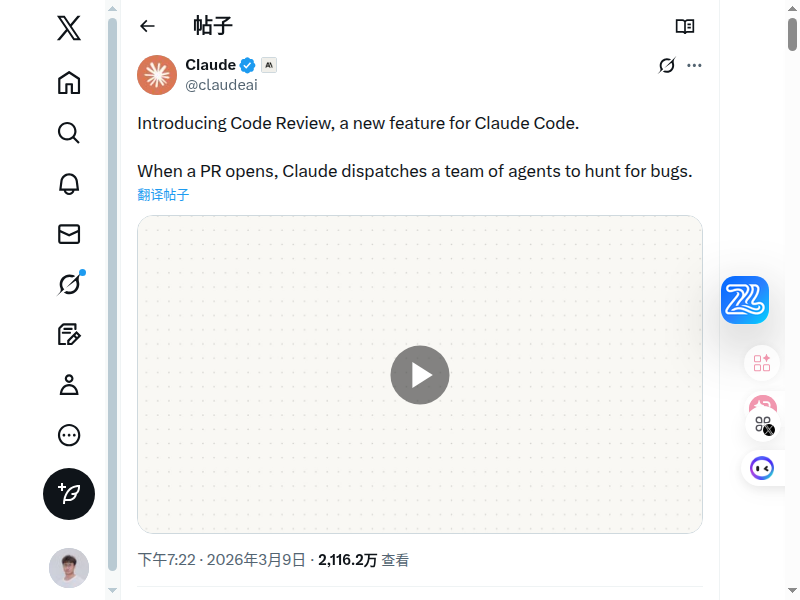This screenshot has width=800, height=600.
Task: Click the back arrow beside 帖子
Action: (148, 26)
